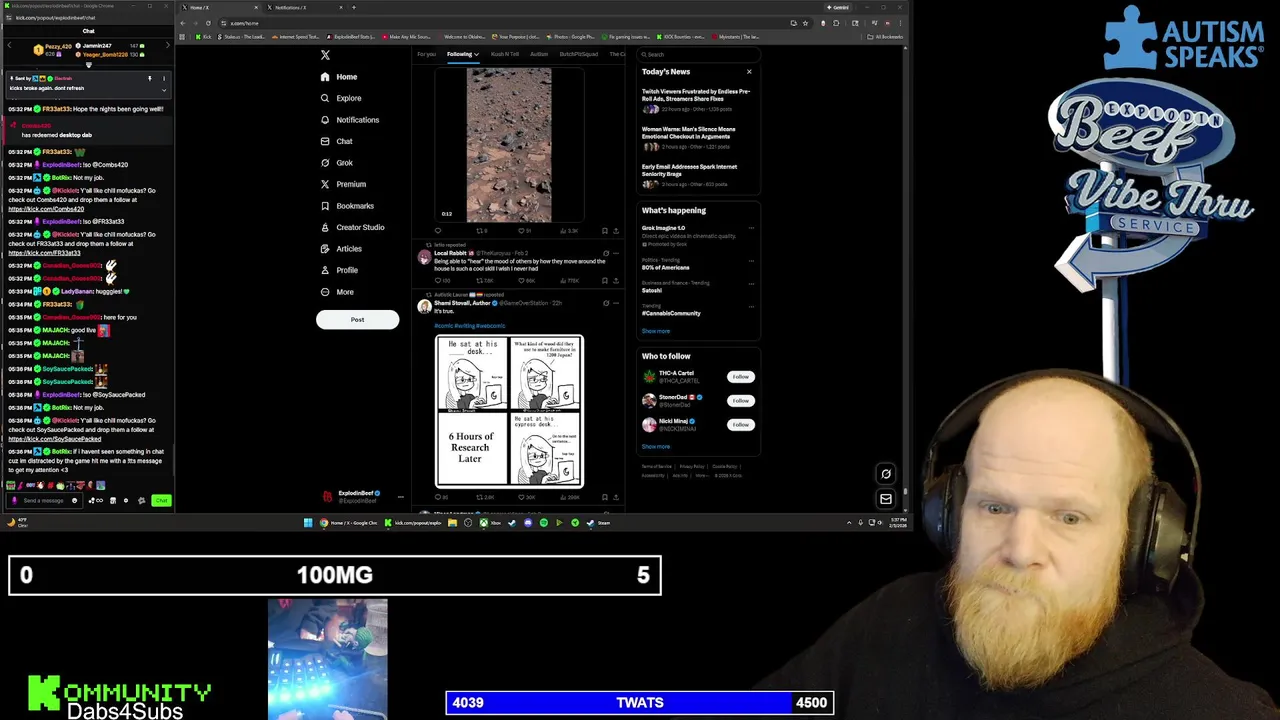Screen dimensions: 1280x720
Task: Open Creator Studio in X sidebar
Action: (352, 227)
